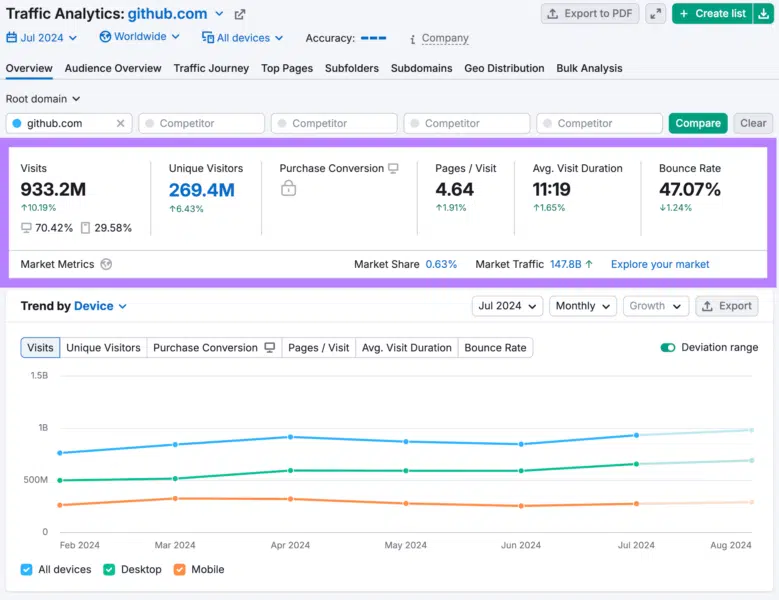Click the Export to PDF button

point(590,14)
